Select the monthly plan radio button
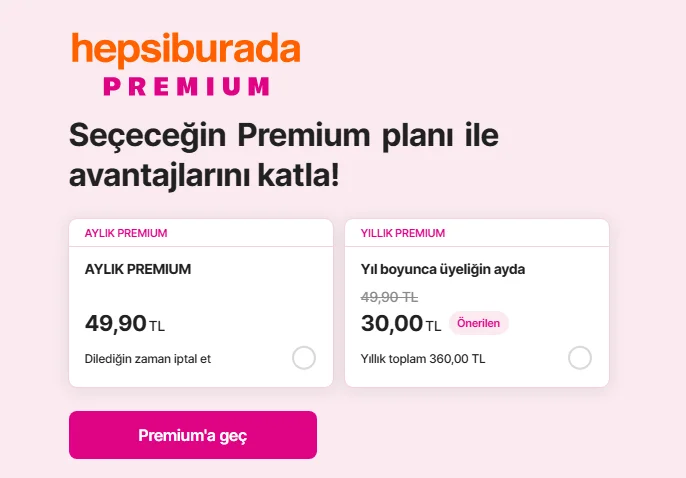Screen dimensions: 686x478 tap(304, 358)
